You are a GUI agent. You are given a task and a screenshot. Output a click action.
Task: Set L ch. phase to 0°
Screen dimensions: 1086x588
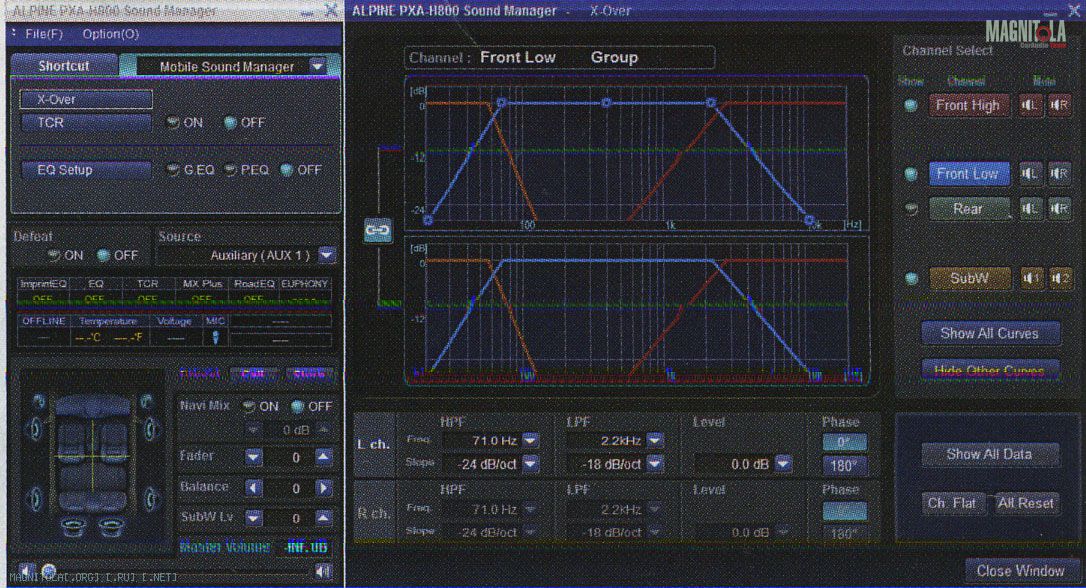pos(844,442)
